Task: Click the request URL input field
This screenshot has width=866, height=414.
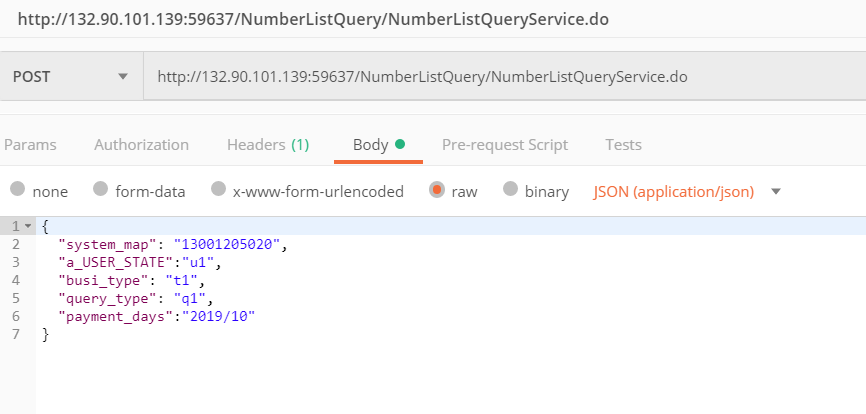Action: coord(500,76)
